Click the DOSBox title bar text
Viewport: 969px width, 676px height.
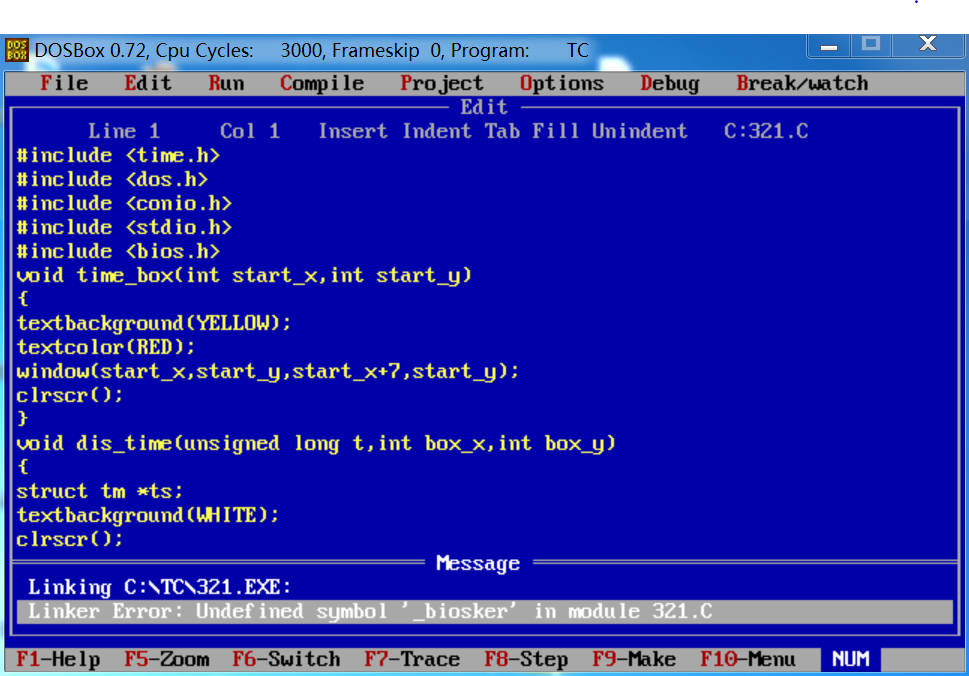click(311, 50)
